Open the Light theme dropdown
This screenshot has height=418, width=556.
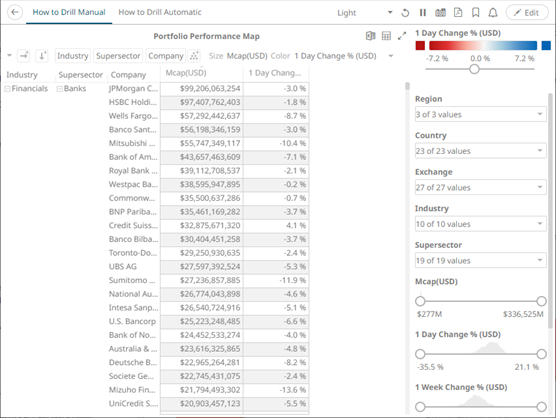pos(365,13)
